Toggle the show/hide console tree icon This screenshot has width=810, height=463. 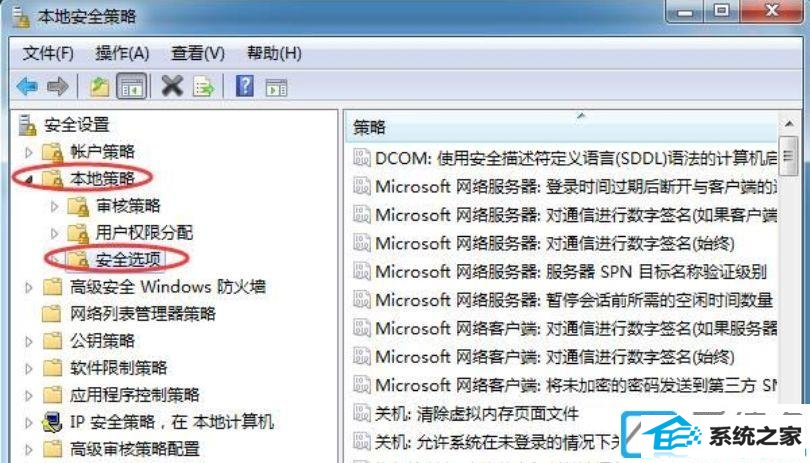tap(131, 86)
